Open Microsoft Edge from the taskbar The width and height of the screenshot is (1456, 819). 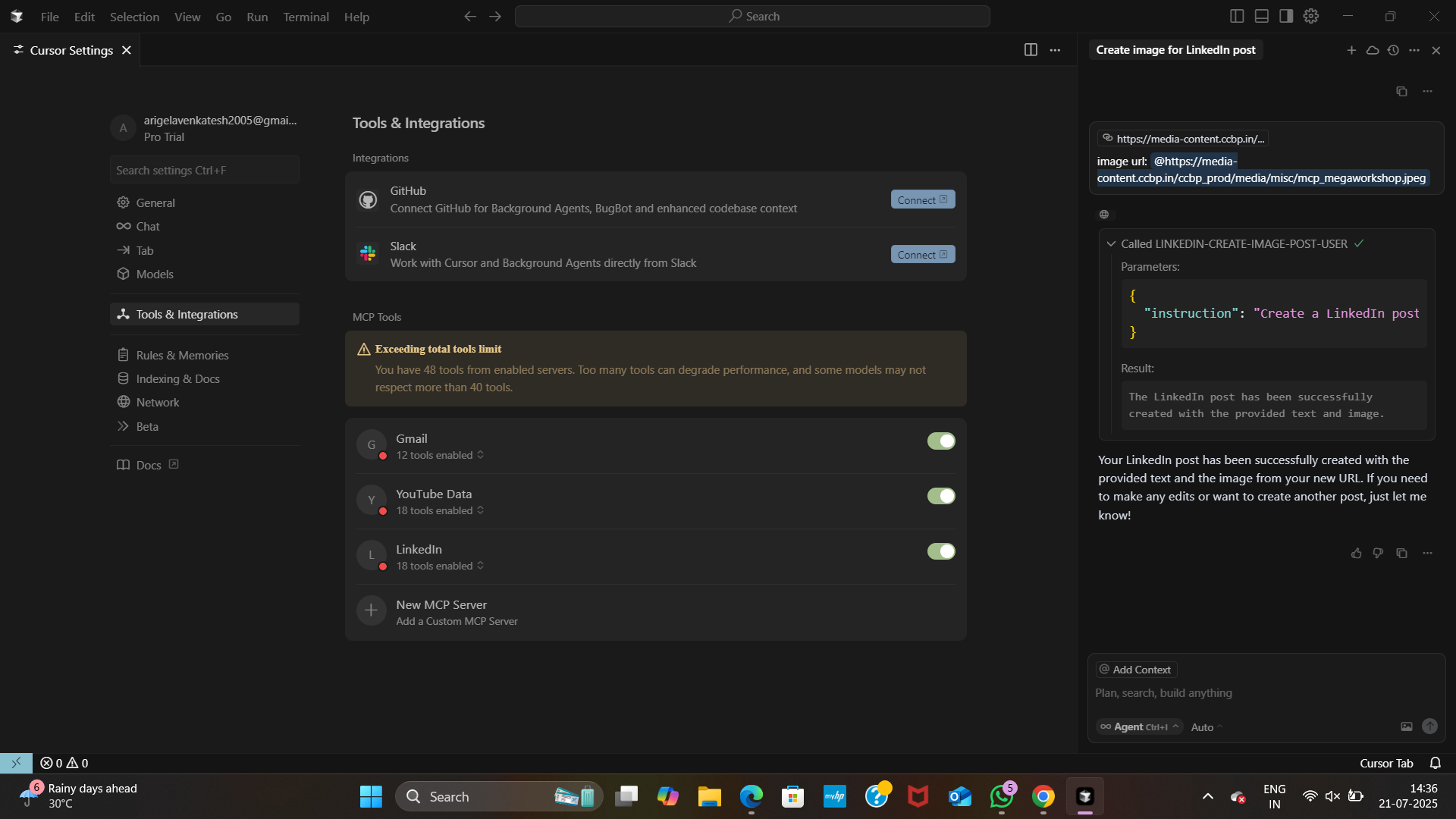(752, 796)
